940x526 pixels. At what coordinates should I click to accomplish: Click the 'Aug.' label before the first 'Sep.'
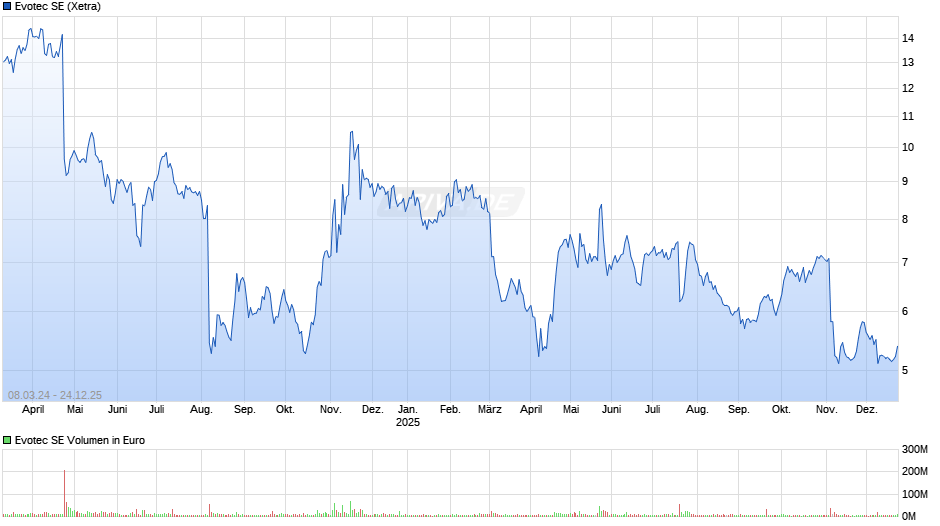[201, 410]
